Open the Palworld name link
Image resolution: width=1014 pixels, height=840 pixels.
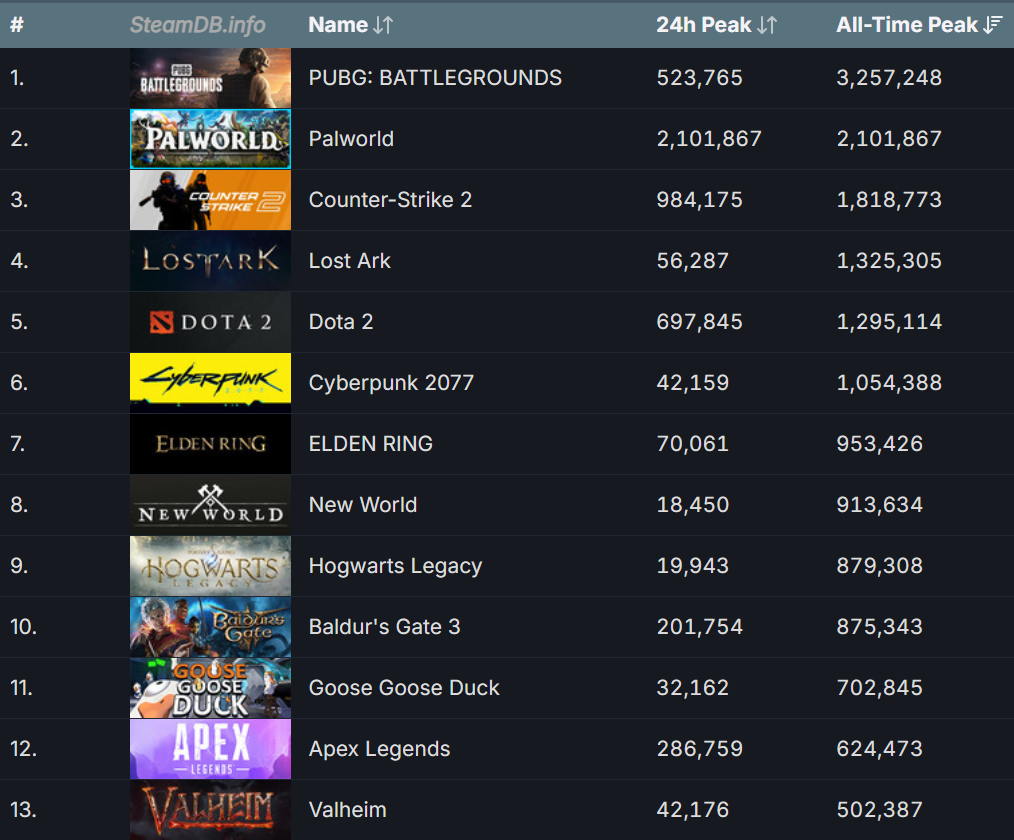pyautogui.click(x=351, y=138)
